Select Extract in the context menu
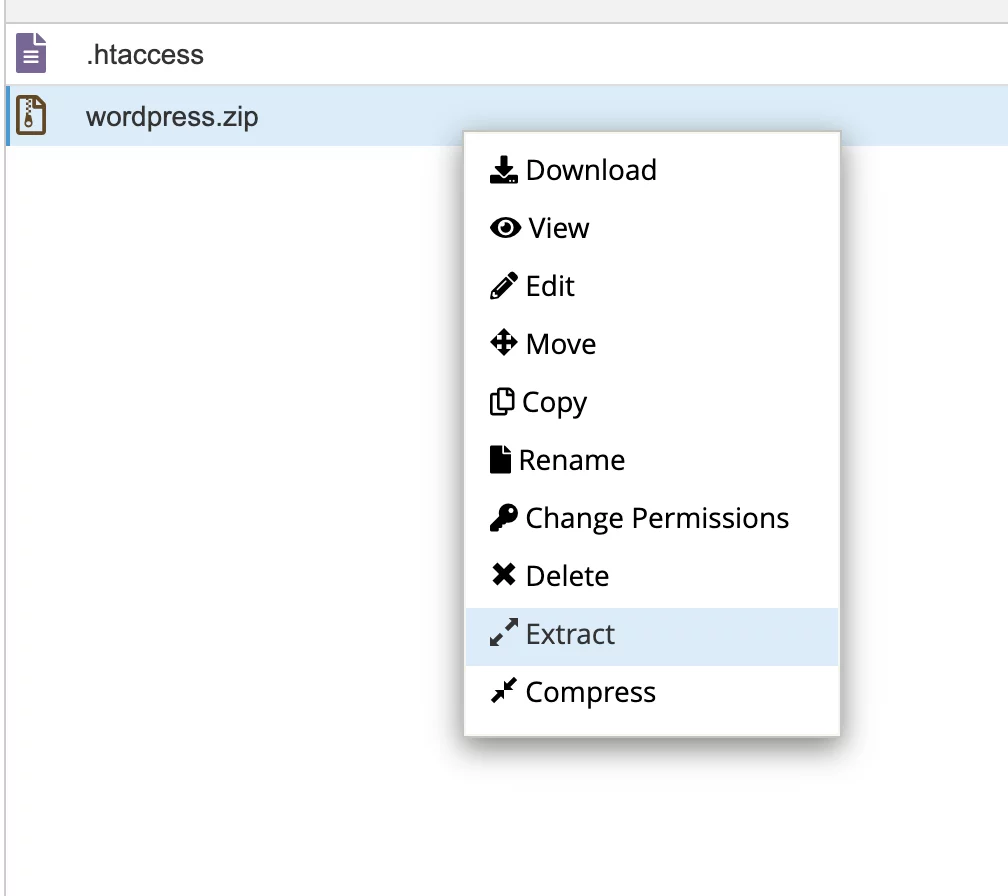Viewport: 1008px width, 896px height. pyautogui.click(x=652, y=637)
